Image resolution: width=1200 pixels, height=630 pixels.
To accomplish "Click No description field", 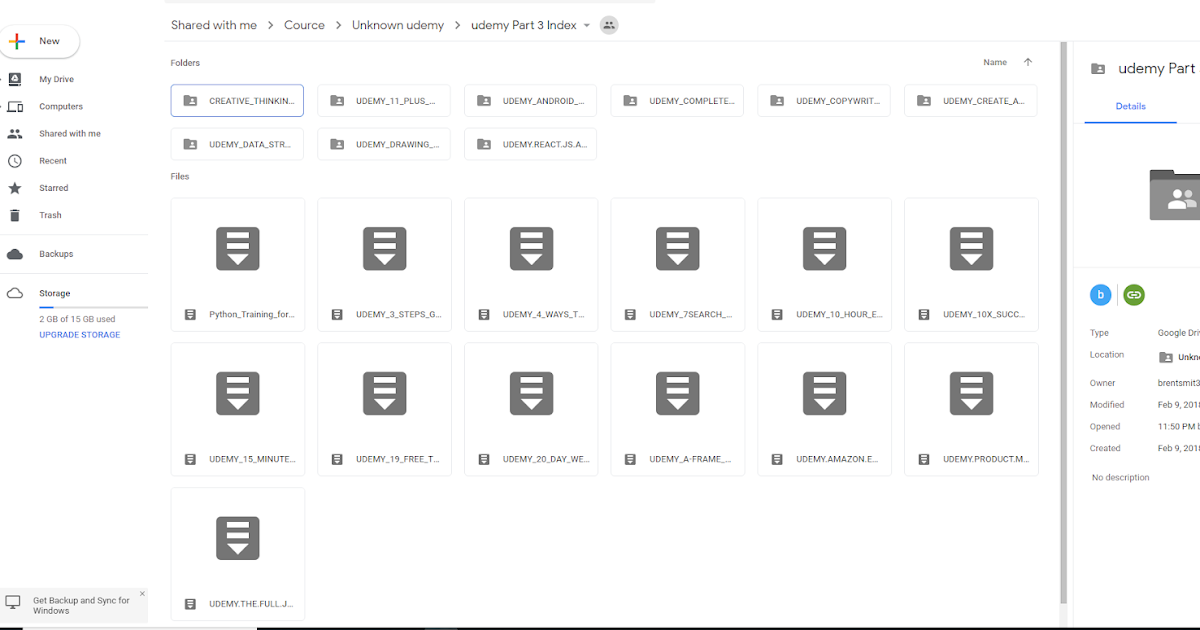I will (1120, 478).
